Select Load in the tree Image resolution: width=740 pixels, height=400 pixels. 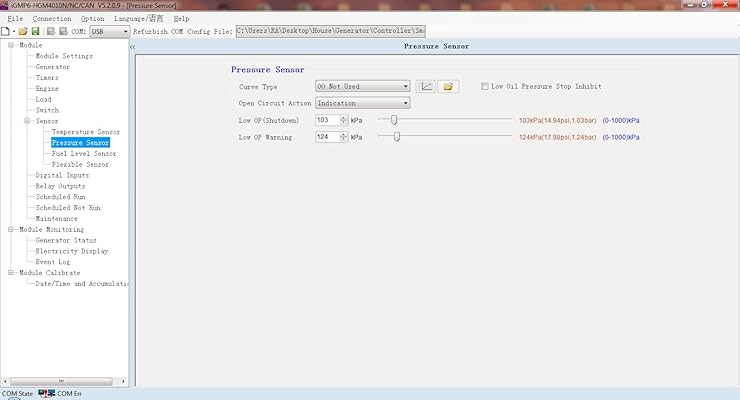(x=43, y=100)
